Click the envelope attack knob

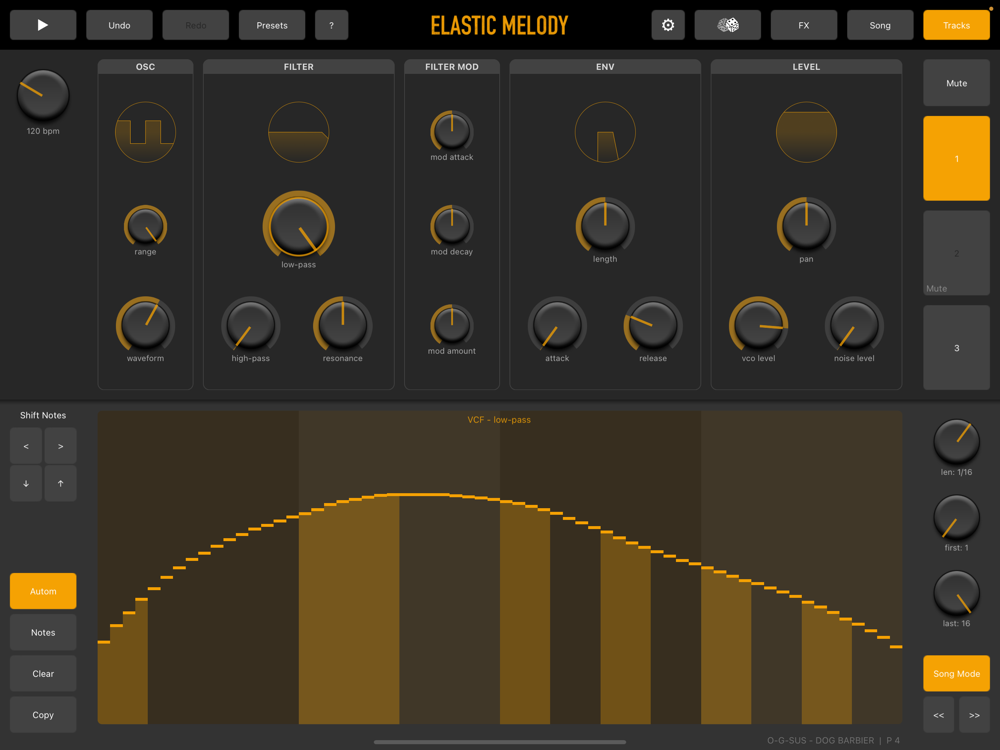pos(557,325)
